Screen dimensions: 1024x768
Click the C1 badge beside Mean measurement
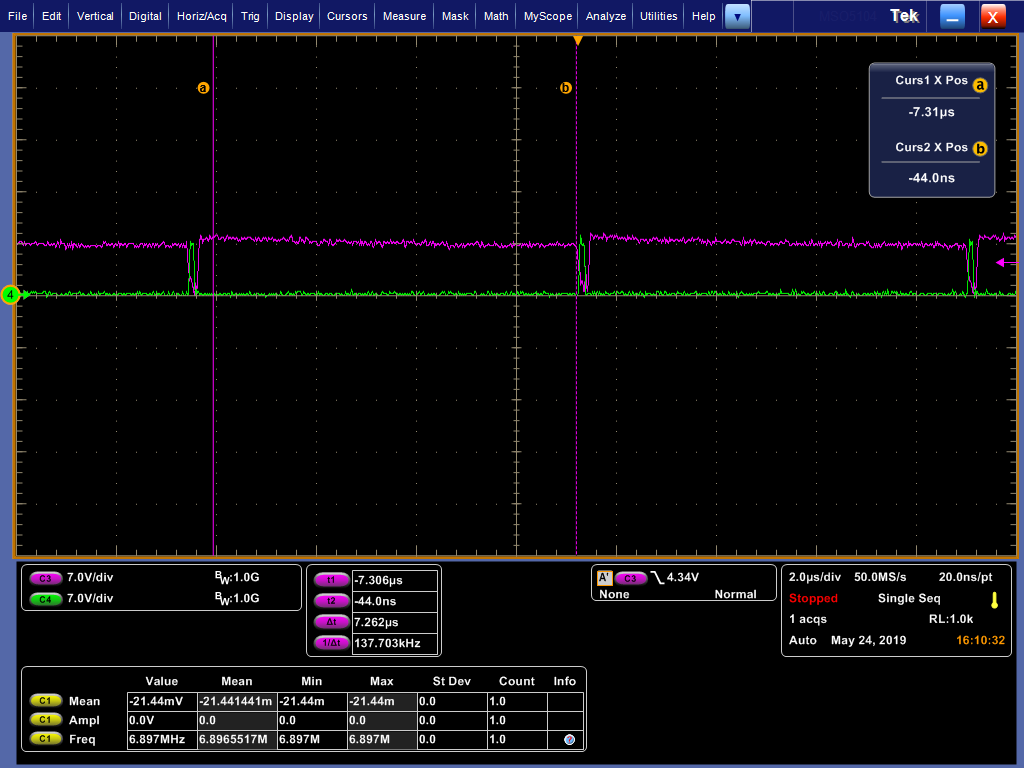(46, 701)
